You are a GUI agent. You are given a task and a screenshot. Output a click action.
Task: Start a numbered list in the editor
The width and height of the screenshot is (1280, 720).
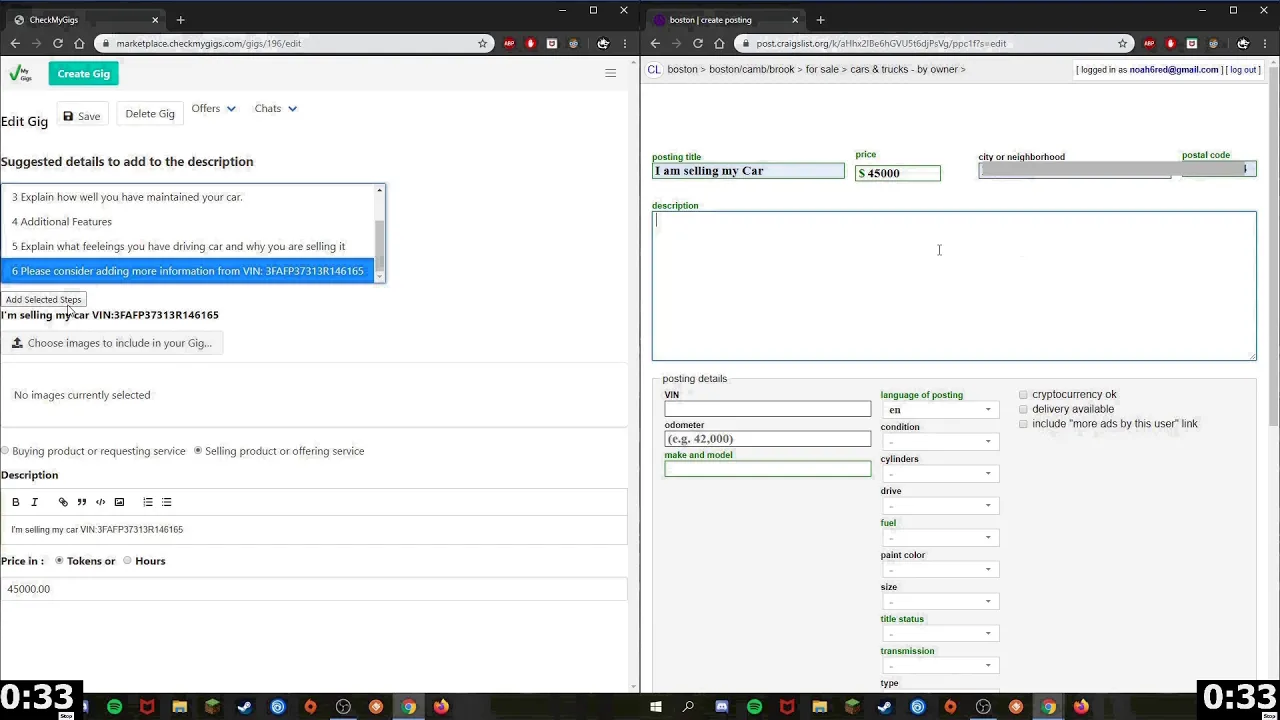148,502
